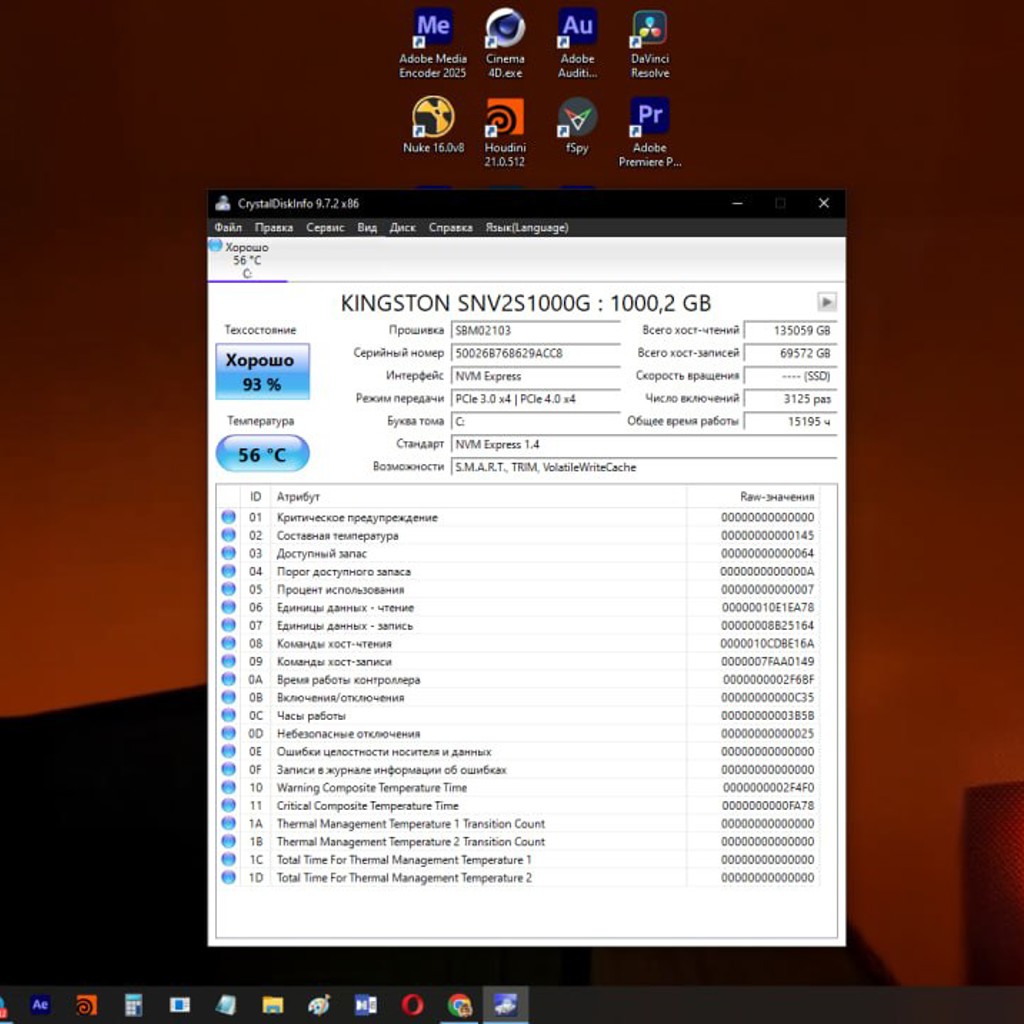The height and width of the screenshot is (1024, 1024).
Task: Click the active CrystalDiskInfo taskbar icon
Action: pyautogui.click(x=505, y=1004)
